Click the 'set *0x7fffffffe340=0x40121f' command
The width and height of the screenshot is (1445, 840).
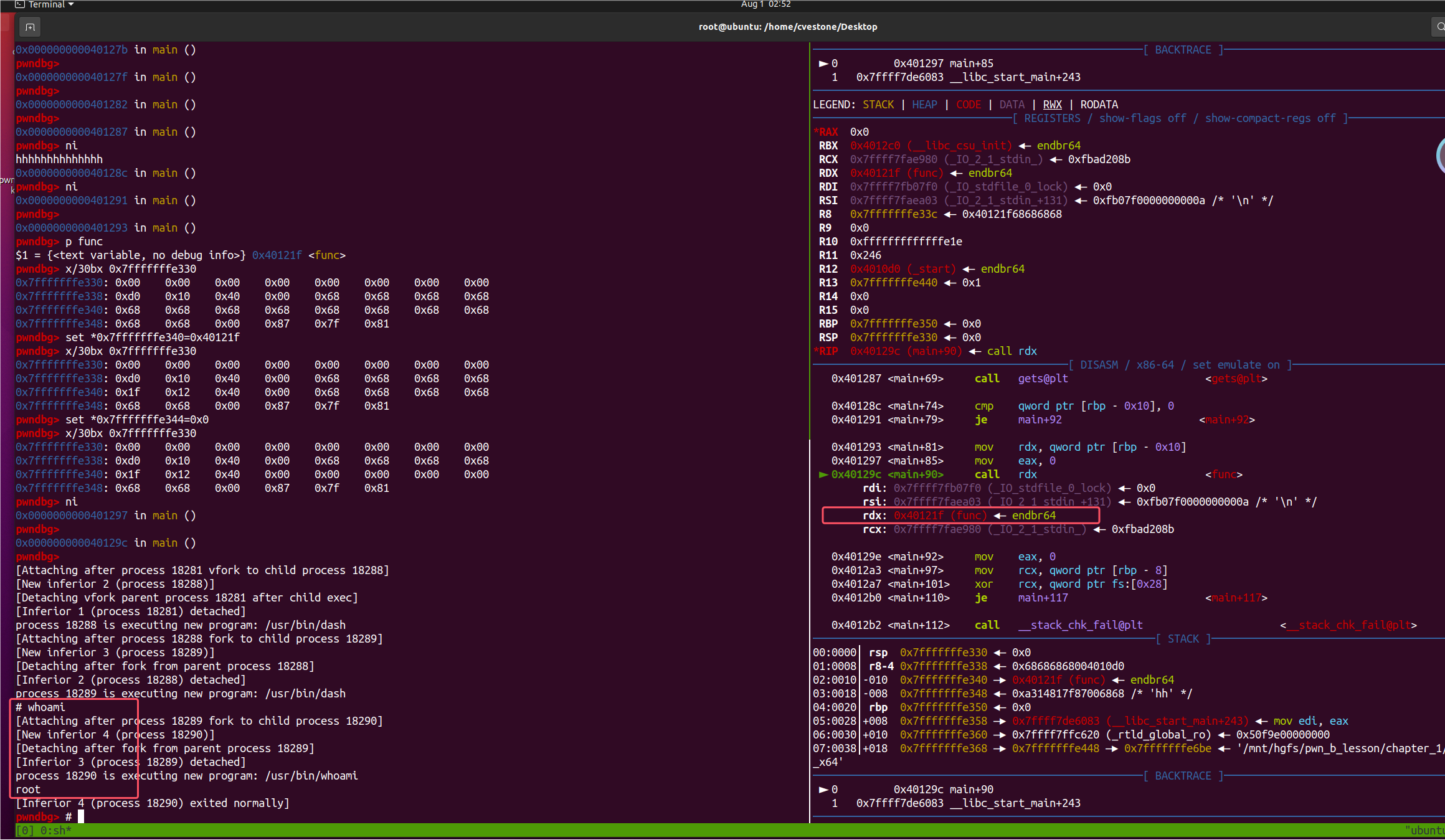(128, 337)
